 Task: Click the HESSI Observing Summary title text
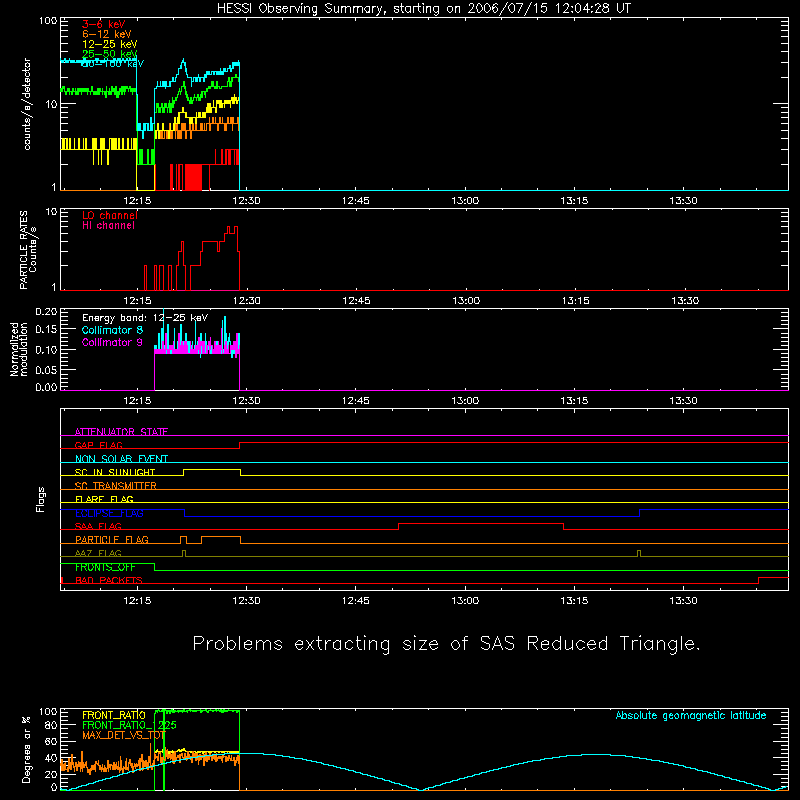pyautogui.click(x=424, y=9)
